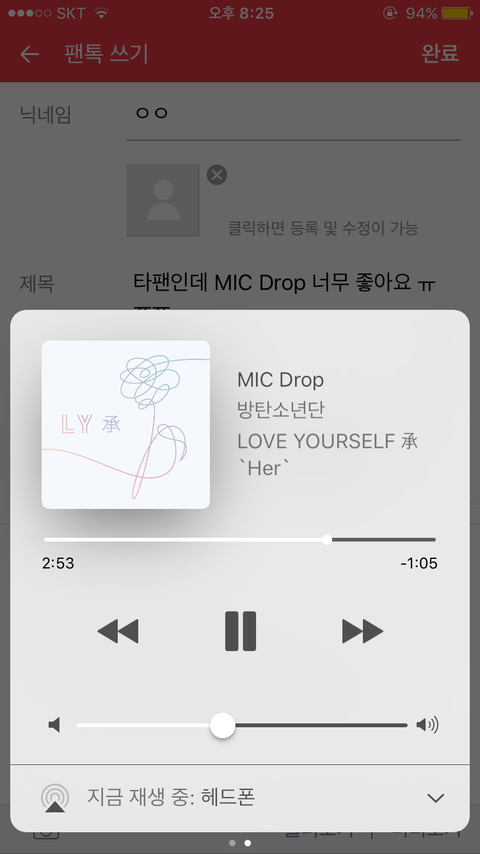Edit the 닉네임 nickname field
Image resolution: width=480 pixels, height=854 pixels.
click(x=294, y=115)
